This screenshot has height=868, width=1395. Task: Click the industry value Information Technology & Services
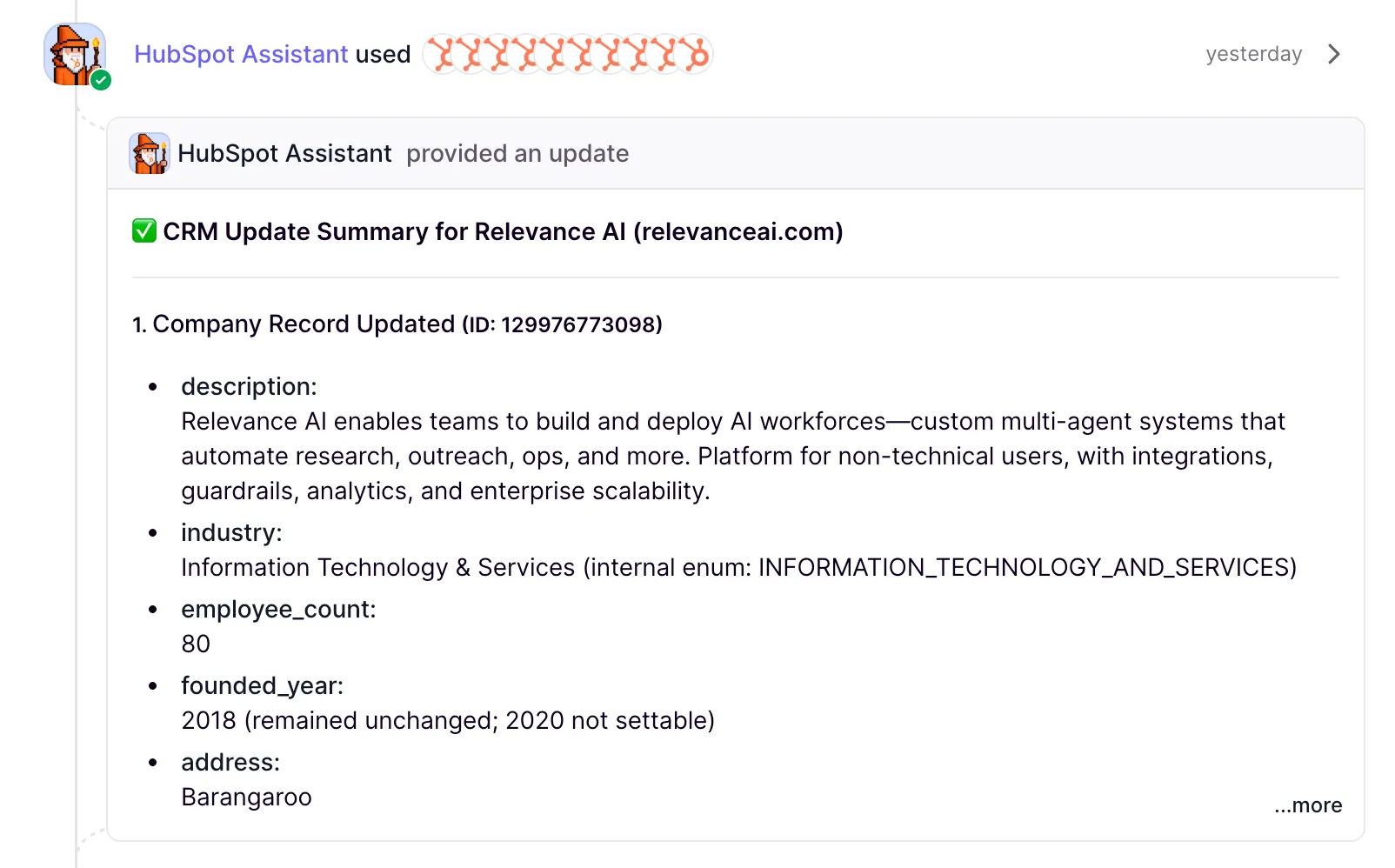pyautogui.click(x=378, y=567)
